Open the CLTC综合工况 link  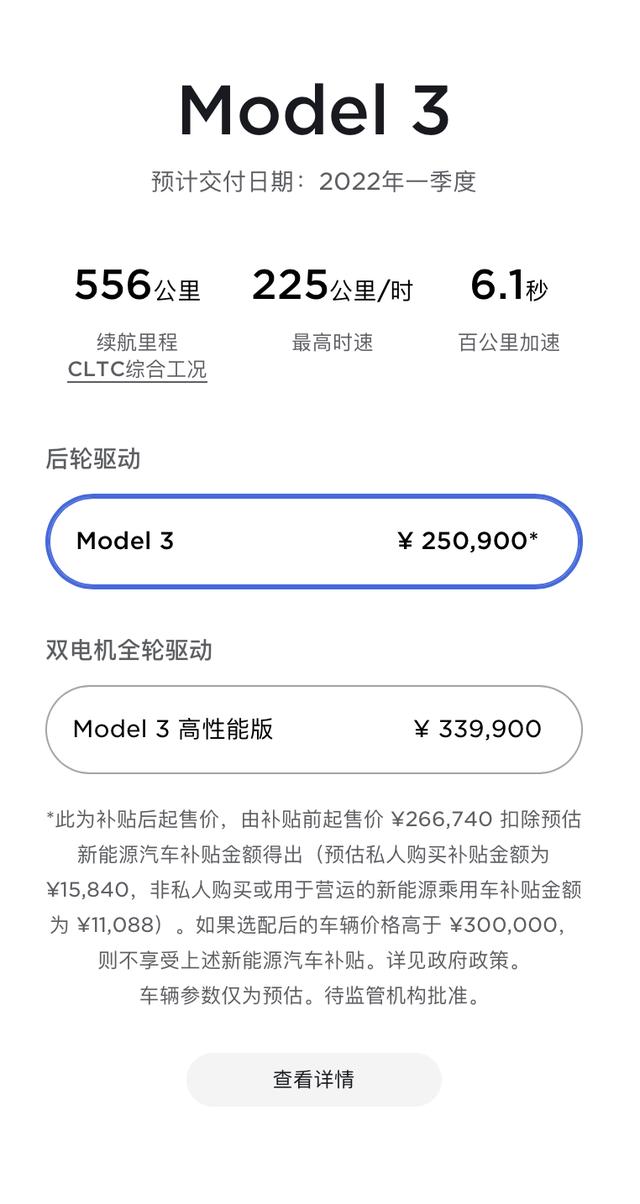138,370
